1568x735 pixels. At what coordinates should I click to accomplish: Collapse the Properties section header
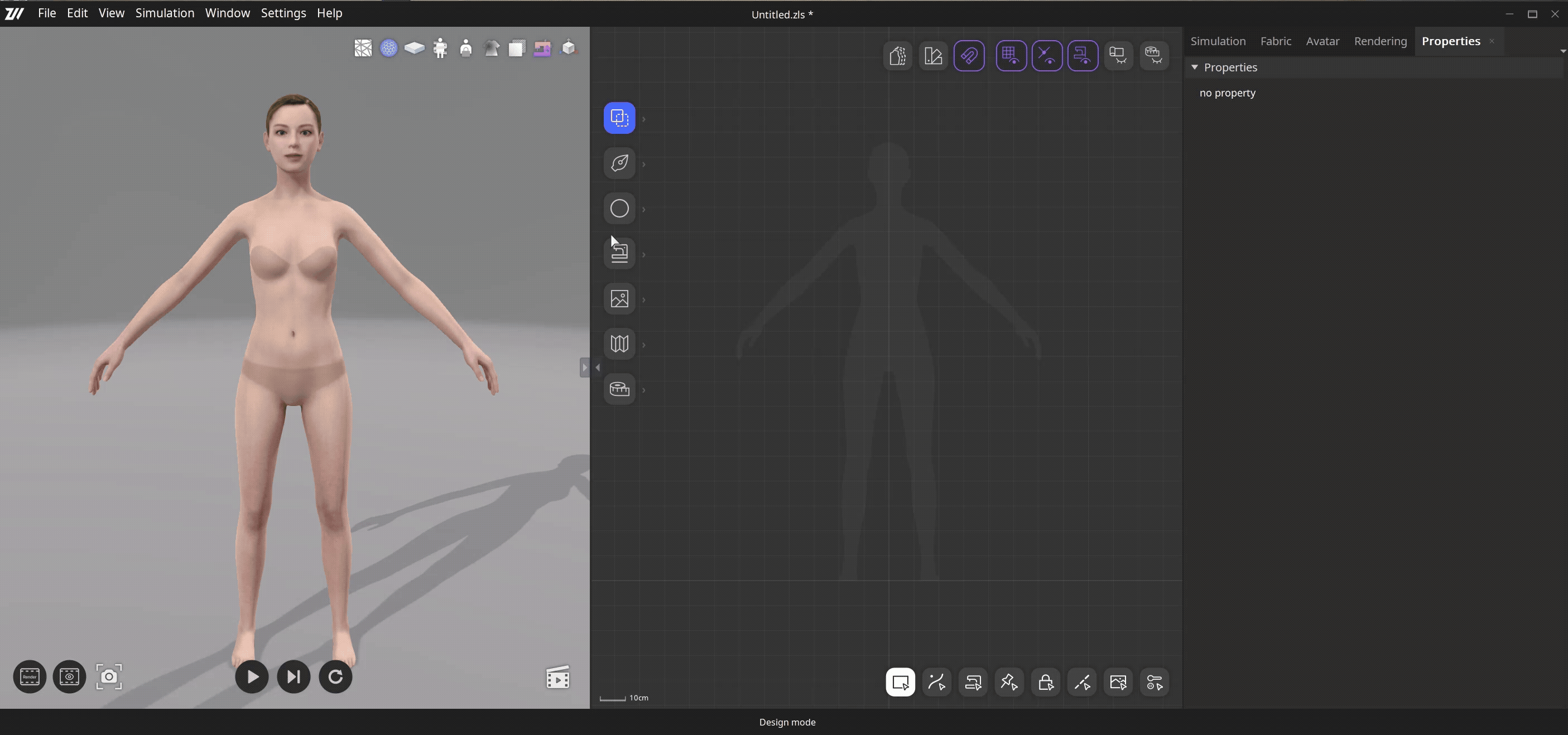pyautogui.click(x=1195, y=67)
